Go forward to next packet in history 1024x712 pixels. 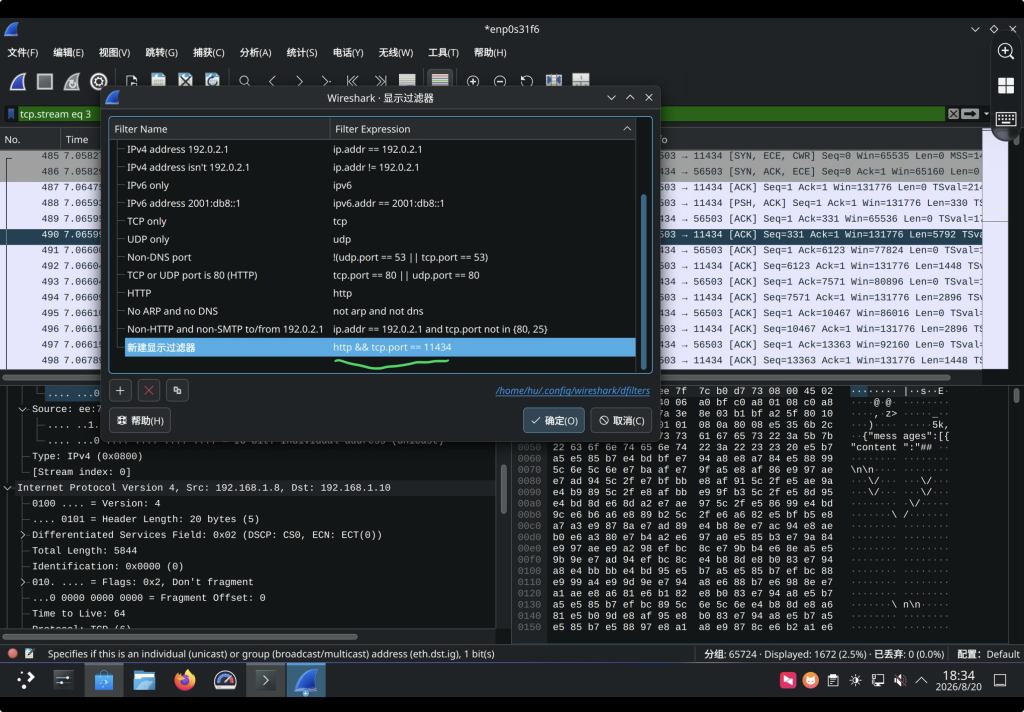[299, 81]
